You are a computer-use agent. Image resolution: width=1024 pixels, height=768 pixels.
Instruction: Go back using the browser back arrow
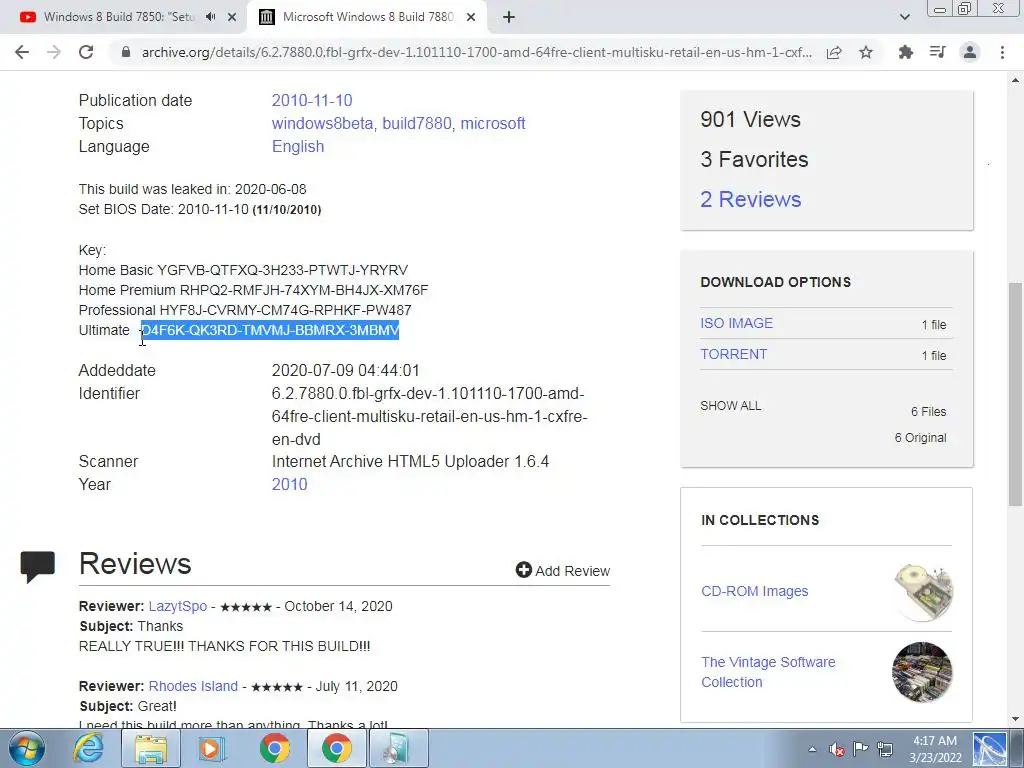(x=22, y=52)
